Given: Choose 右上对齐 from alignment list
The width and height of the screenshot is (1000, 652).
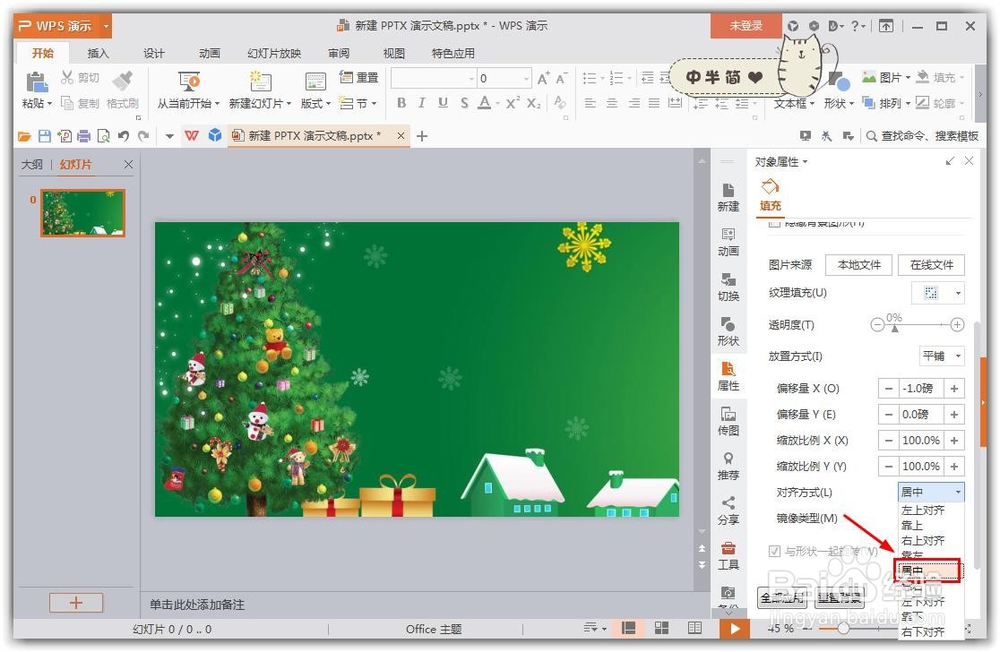Looking at the screenshot, I should (x=923, y=540).
